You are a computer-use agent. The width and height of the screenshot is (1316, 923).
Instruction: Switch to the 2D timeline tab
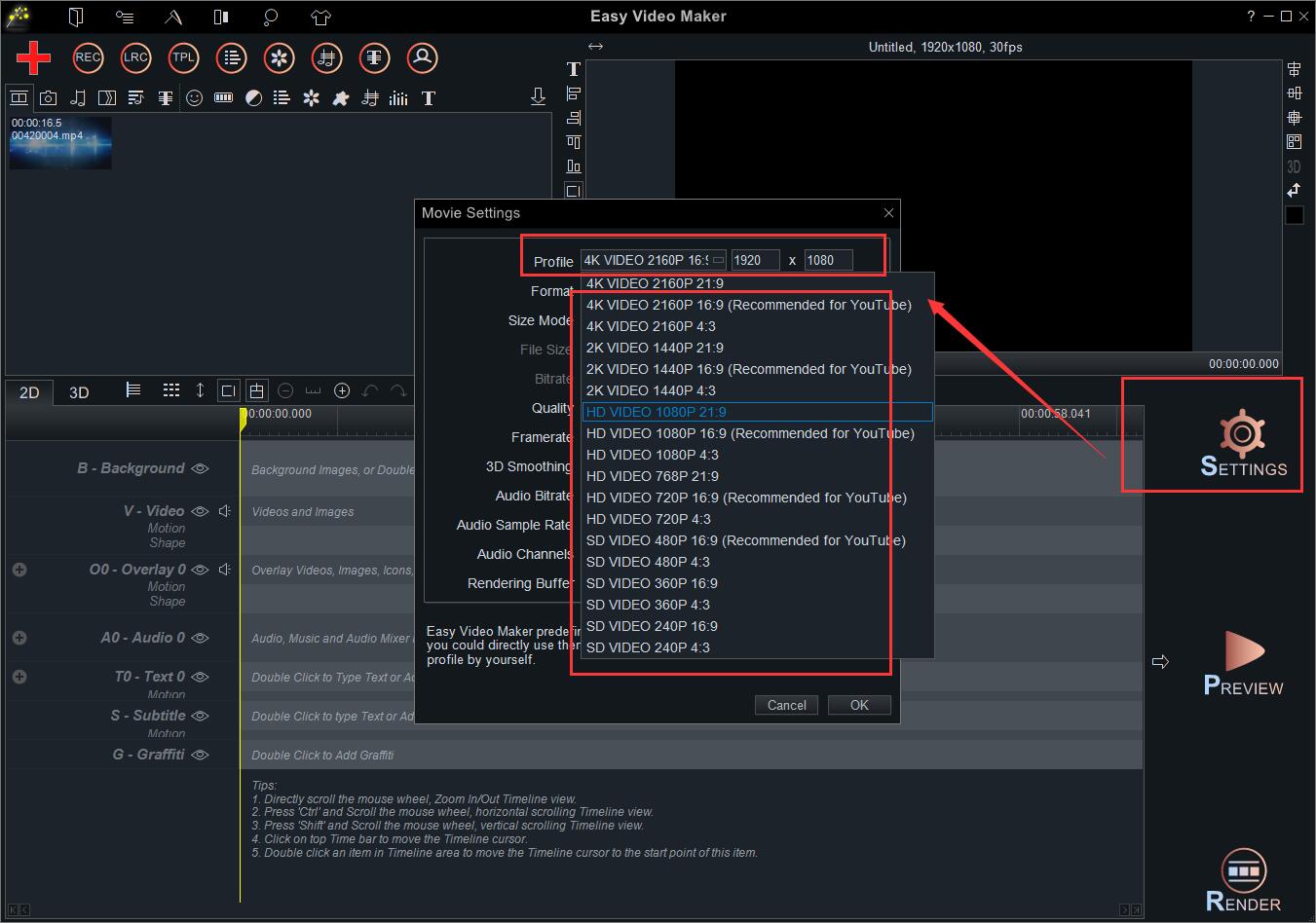pos(29,392)
